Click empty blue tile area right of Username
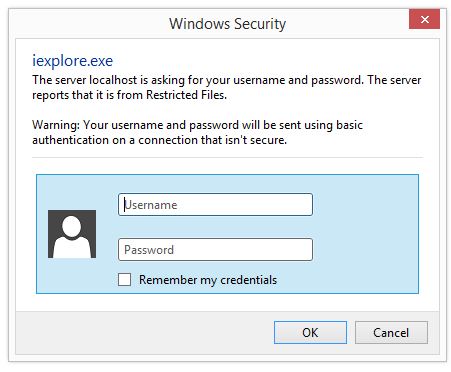The height and width of the screenshot is (372, 451). [x=365, y=204]
